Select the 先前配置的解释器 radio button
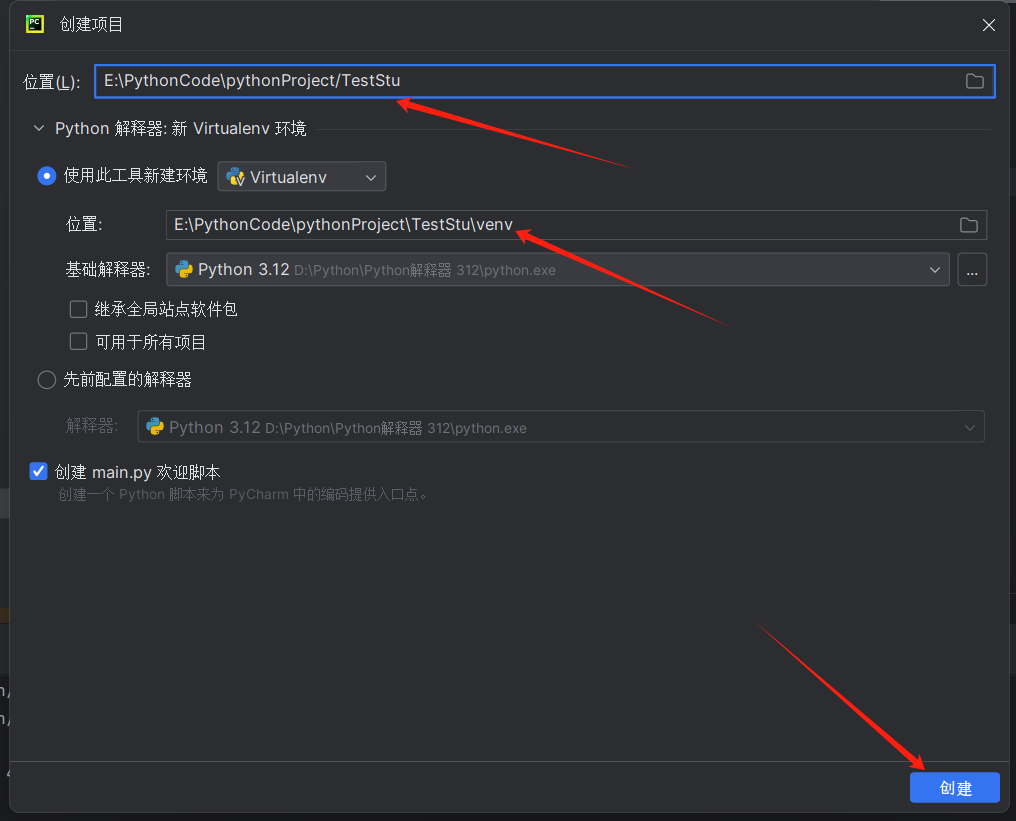 click(x=46, y=380)
